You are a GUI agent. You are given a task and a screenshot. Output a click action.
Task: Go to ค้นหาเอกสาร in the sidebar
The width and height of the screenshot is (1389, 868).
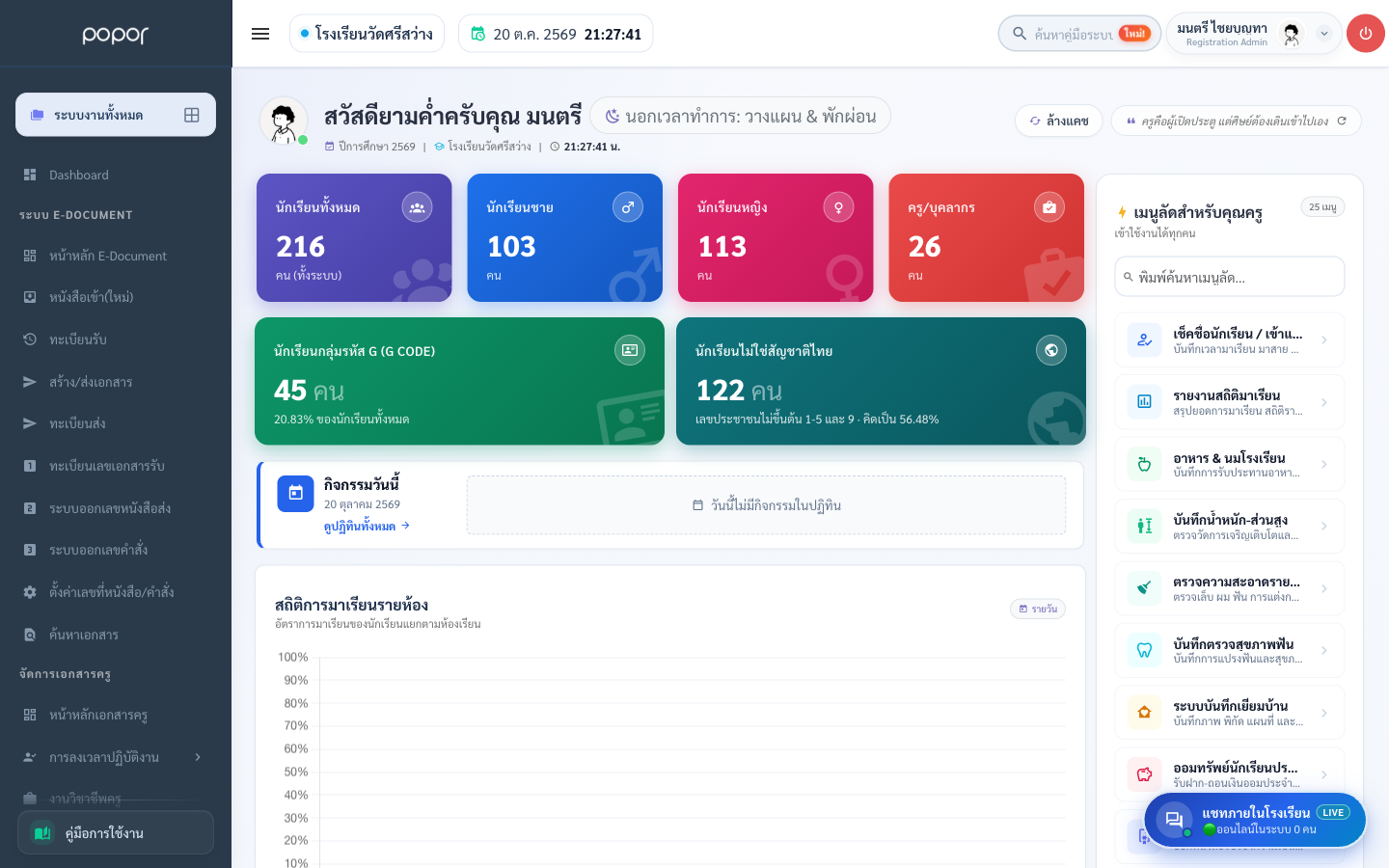point(116,635)
